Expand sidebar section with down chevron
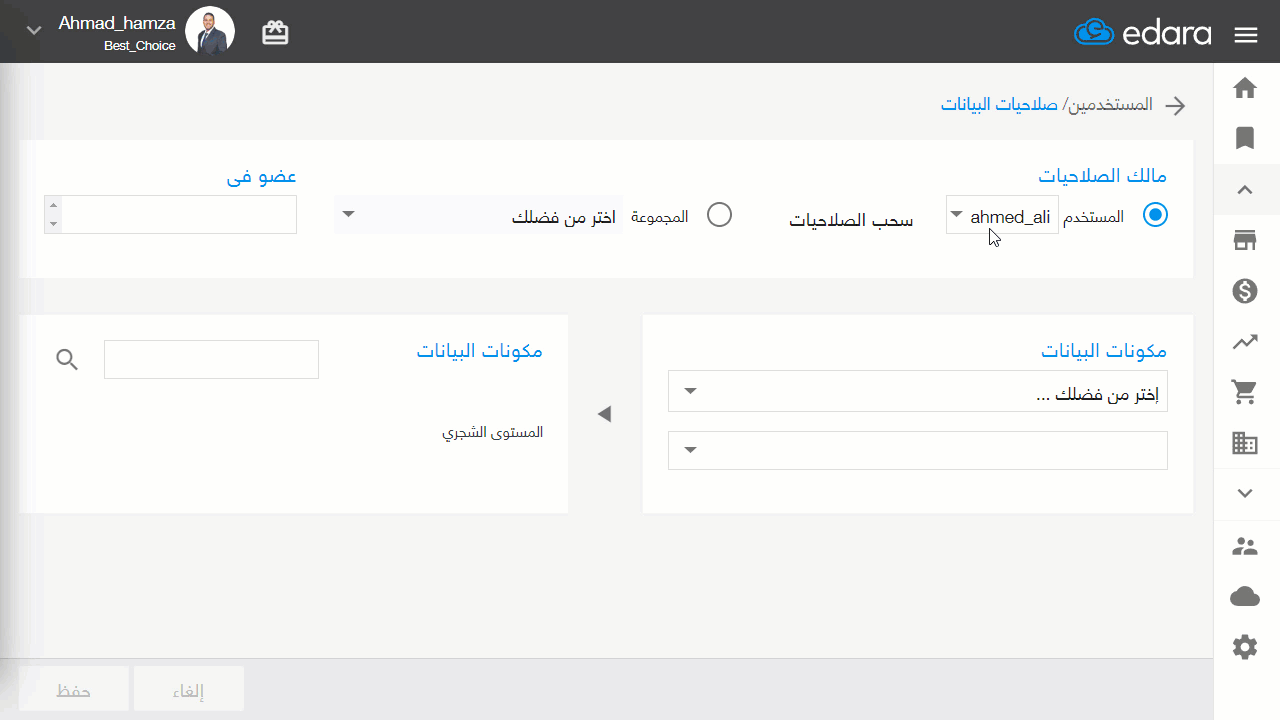 pyautogui.click(x=1245, y=493)
